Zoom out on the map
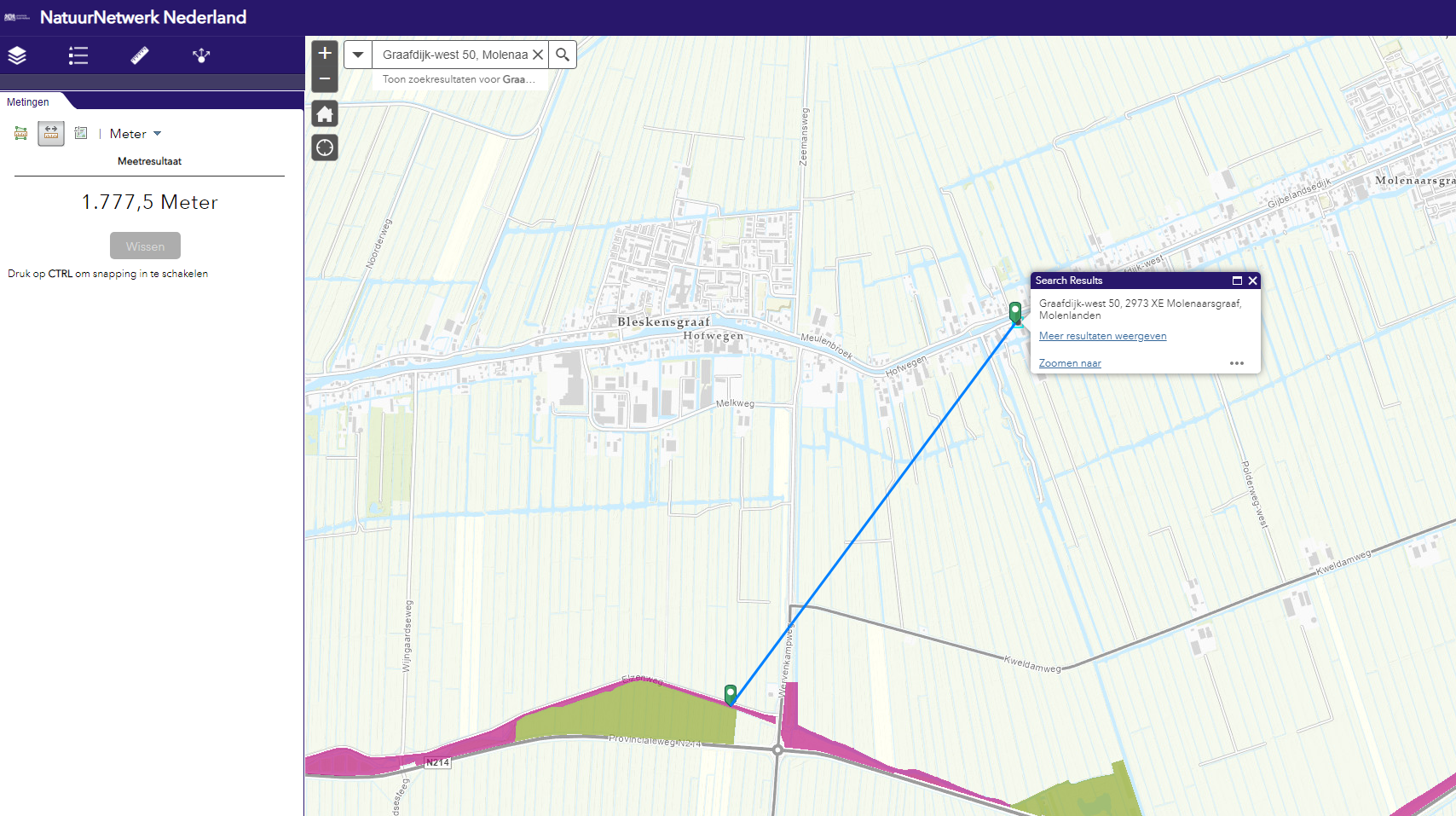Screen dimensions: 1456x816 (x=325, y=78)
